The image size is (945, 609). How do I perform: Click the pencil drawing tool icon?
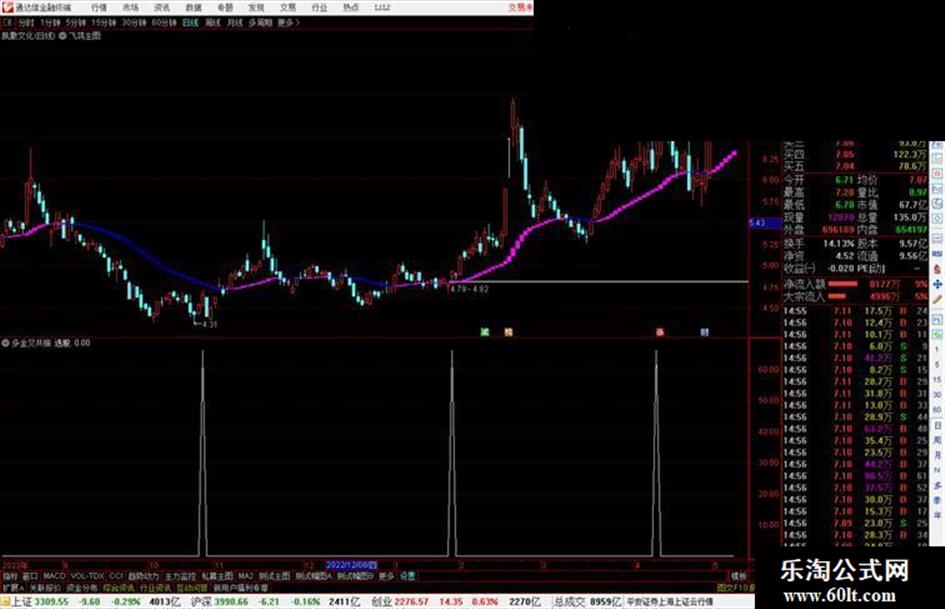click(937, 299)
